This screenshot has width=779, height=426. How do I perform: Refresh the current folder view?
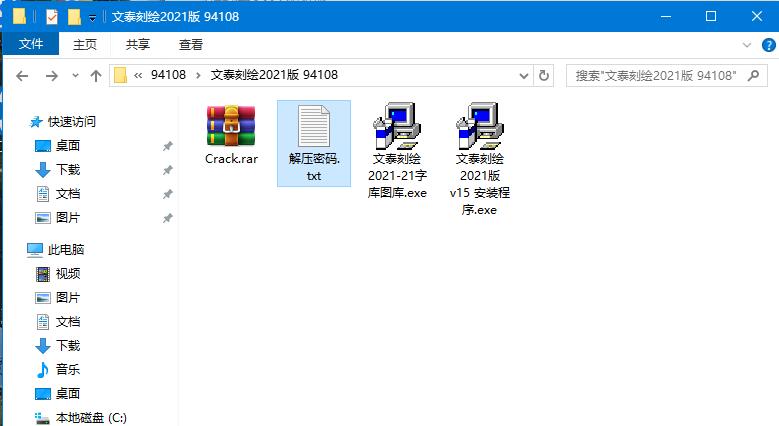click(x=544, y=76)
